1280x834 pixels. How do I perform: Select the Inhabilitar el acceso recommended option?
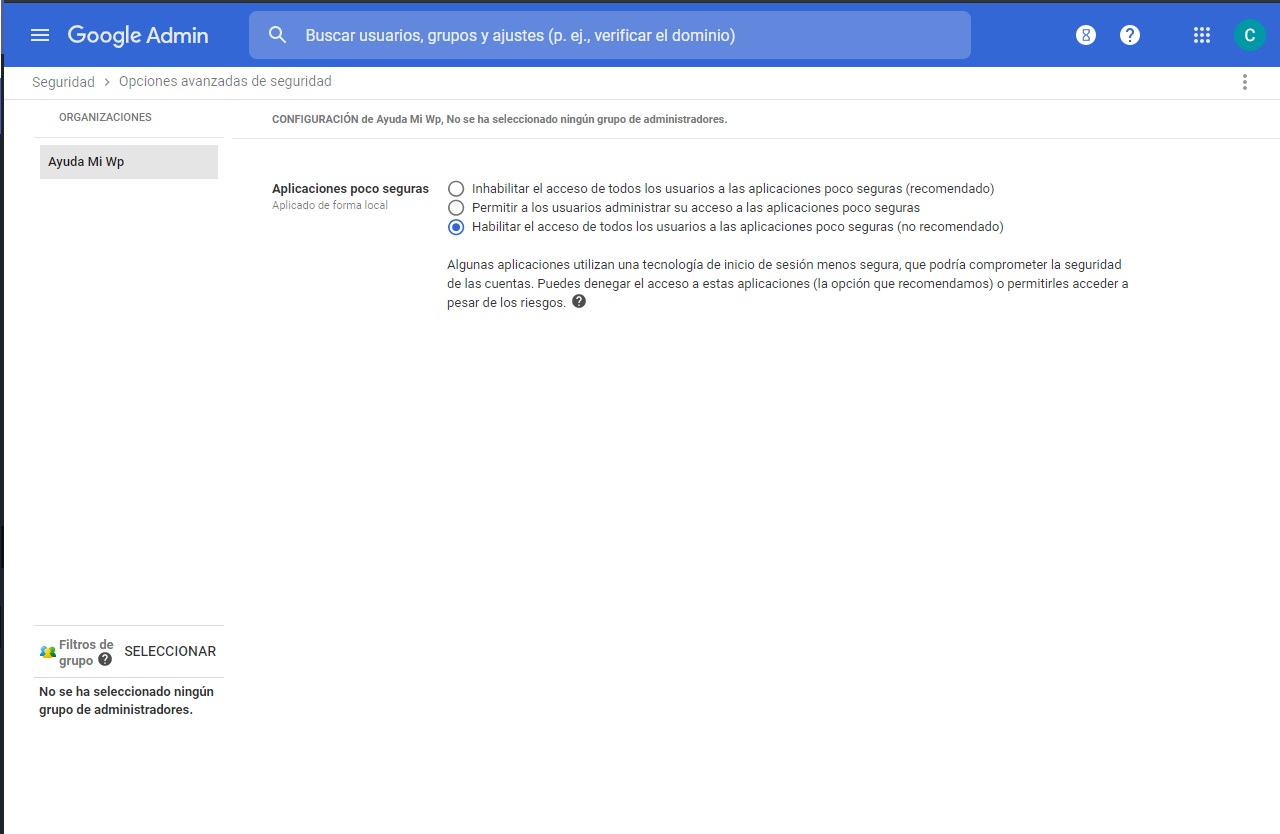coord(456,188)
